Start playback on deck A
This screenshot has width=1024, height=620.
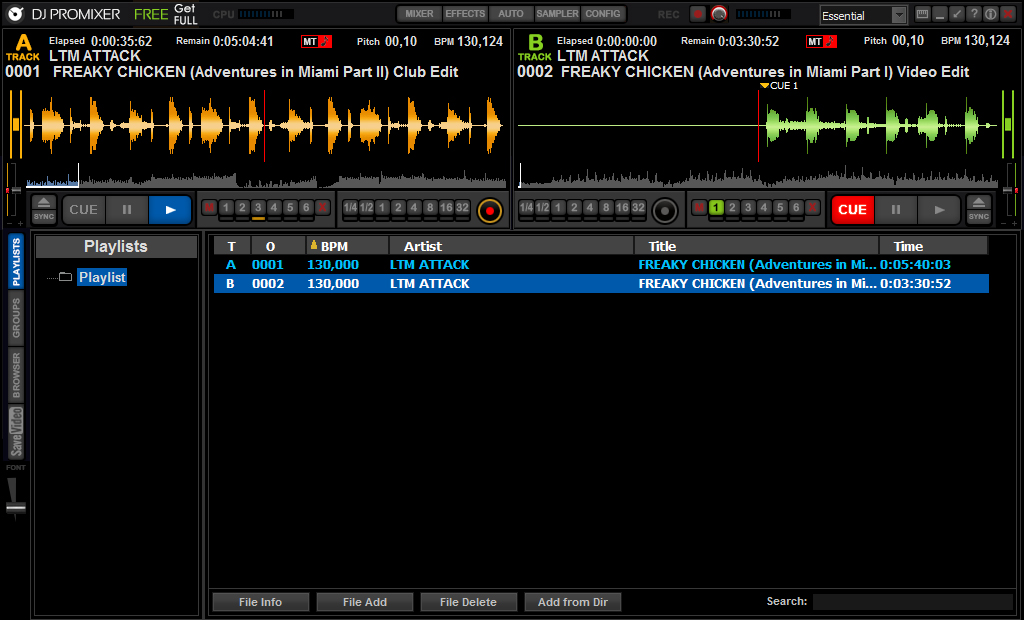(170, 210)
